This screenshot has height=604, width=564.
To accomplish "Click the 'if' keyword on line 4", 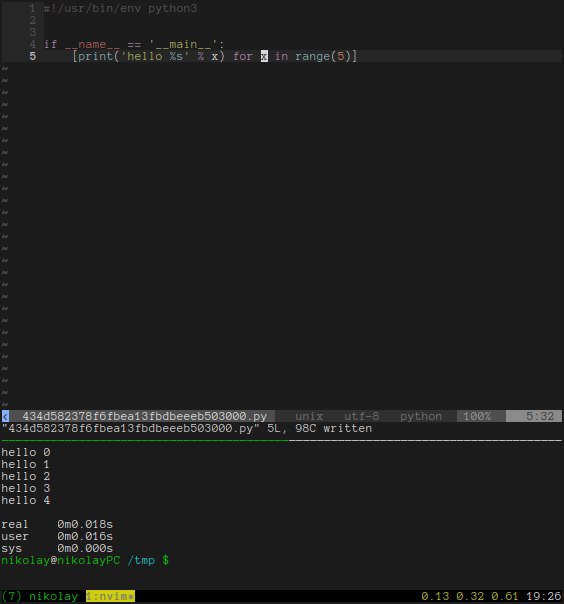I will tap(50, 44).
